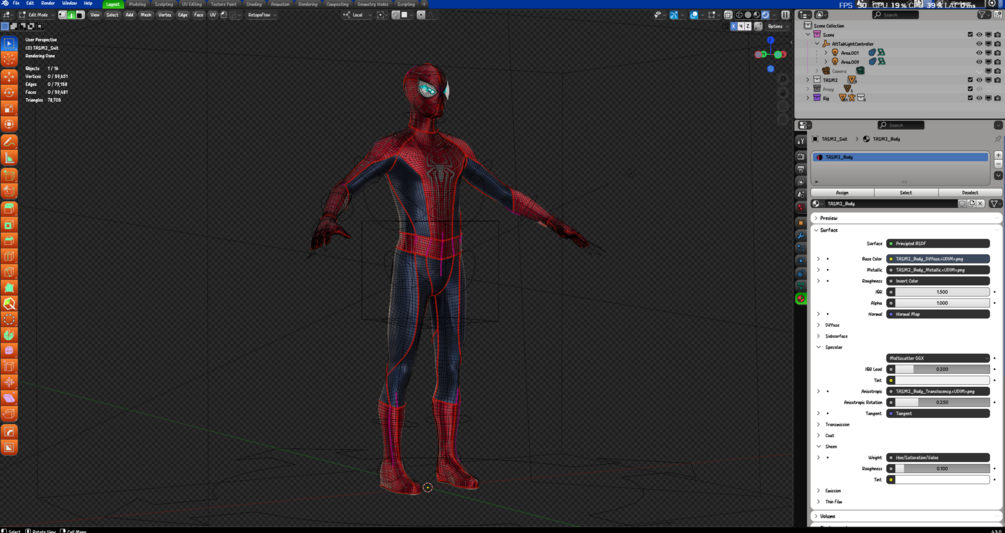Pin the properties editor context
1005x533 pixels.
(x=998, y=139)
